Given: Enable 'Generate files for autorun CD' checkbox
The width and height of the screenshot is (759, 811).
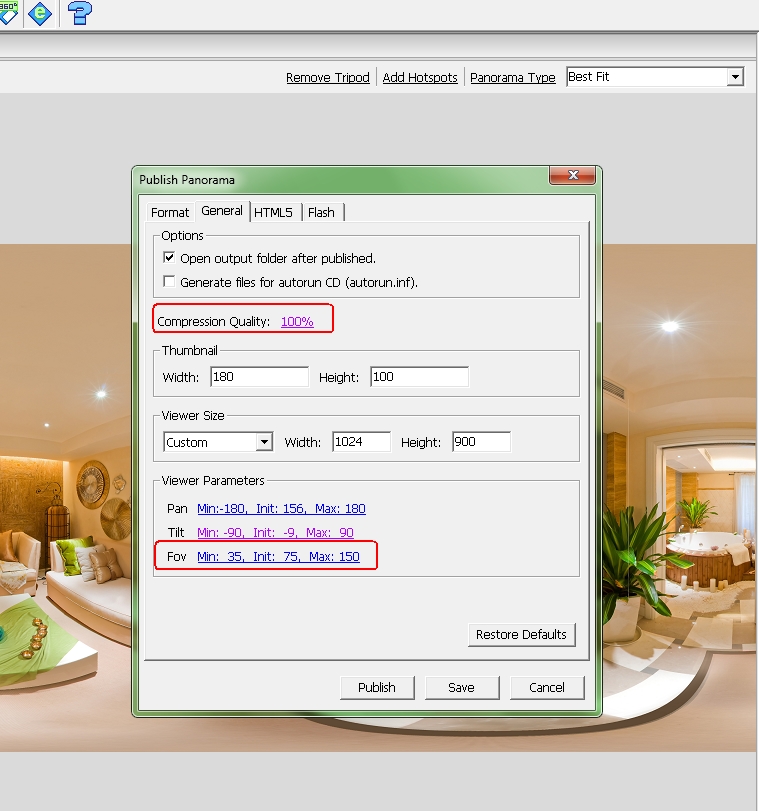Looking at the screenshot, I should click(x=169, y=282).
